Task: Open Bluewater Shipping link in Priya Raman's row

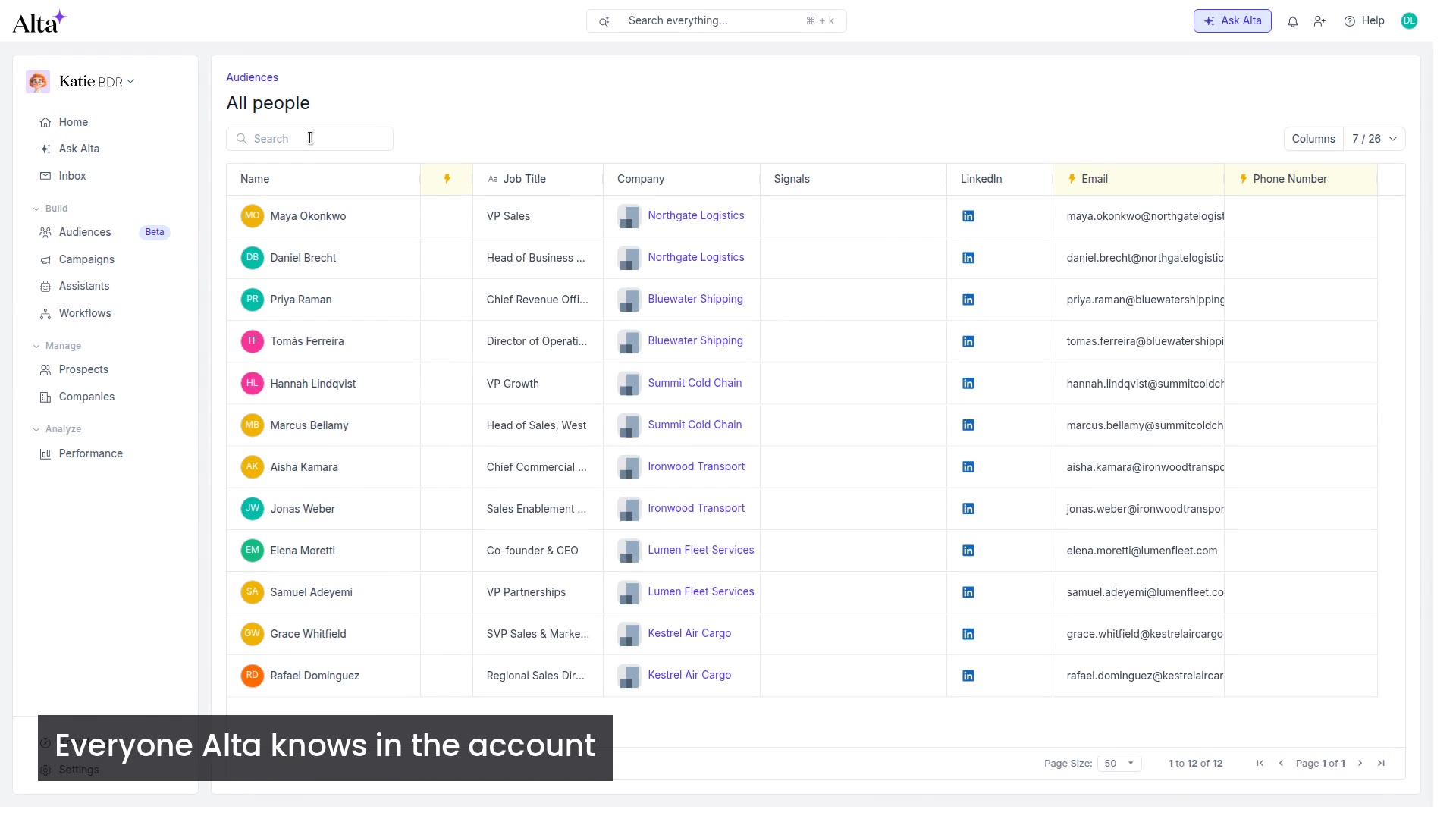Action: (x=695, y=299)
